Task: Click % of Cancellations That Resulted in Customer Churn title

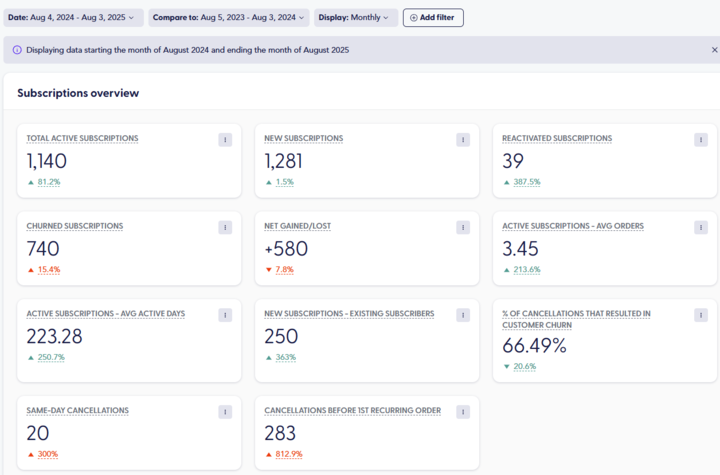Action: tap(576, 319)
